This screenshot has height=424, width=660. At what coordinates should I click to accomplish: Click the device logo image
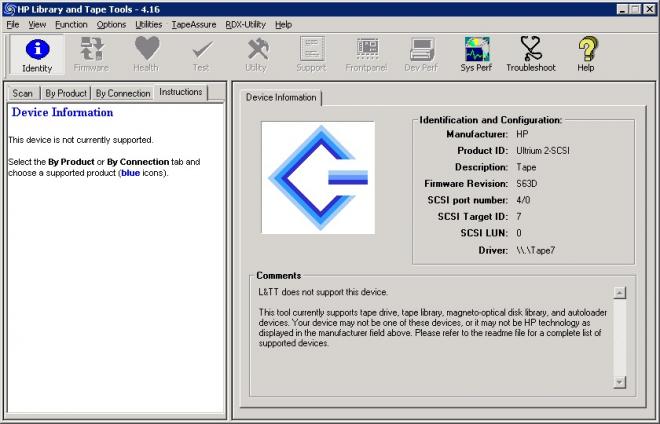[x=318, y=178]
